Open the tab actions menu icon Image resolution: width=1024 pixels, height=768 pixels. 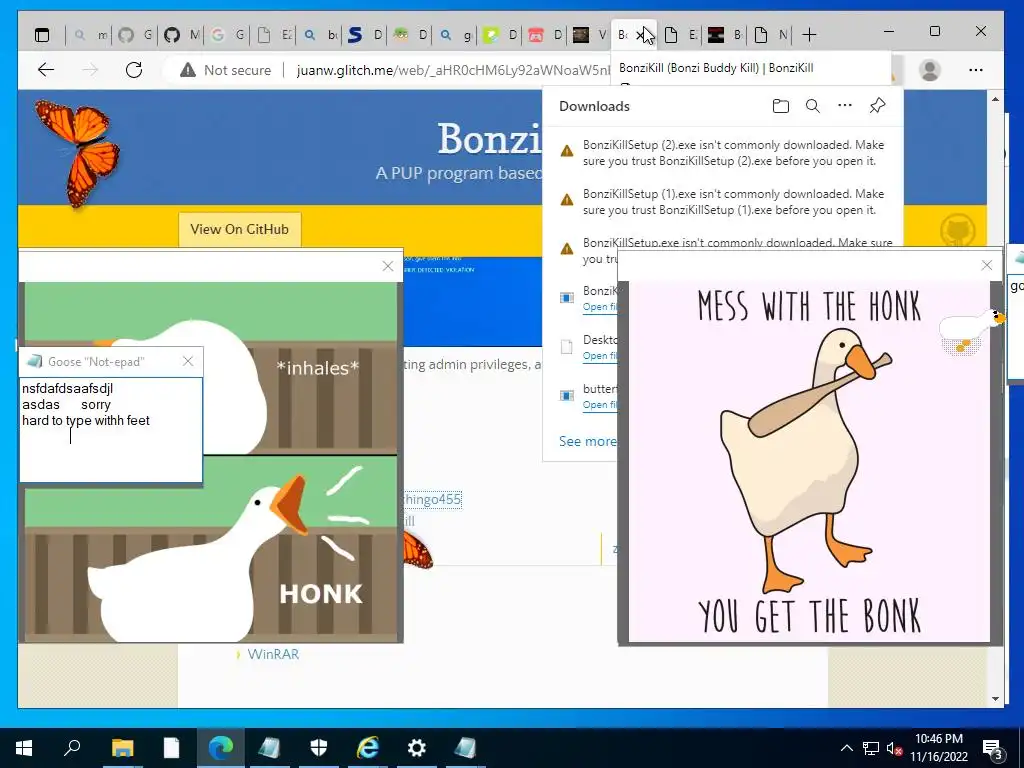(x=42, y=35)
